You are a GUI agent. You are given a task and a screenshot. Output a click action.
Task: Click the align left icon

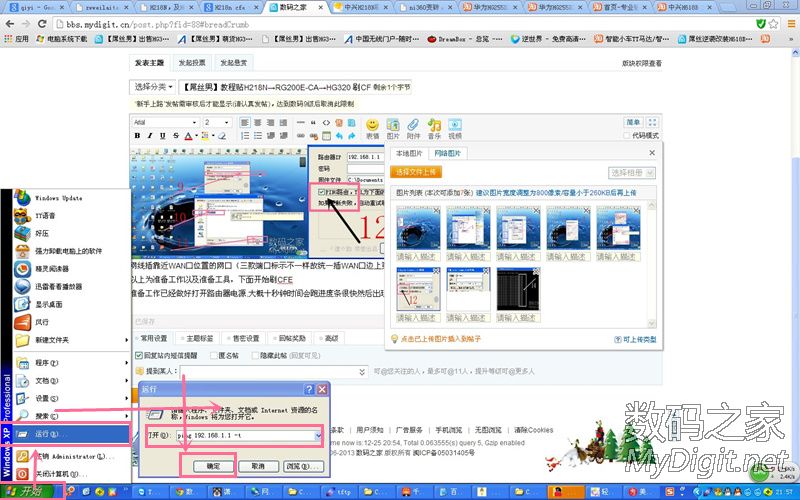click(x=245, y=122)
